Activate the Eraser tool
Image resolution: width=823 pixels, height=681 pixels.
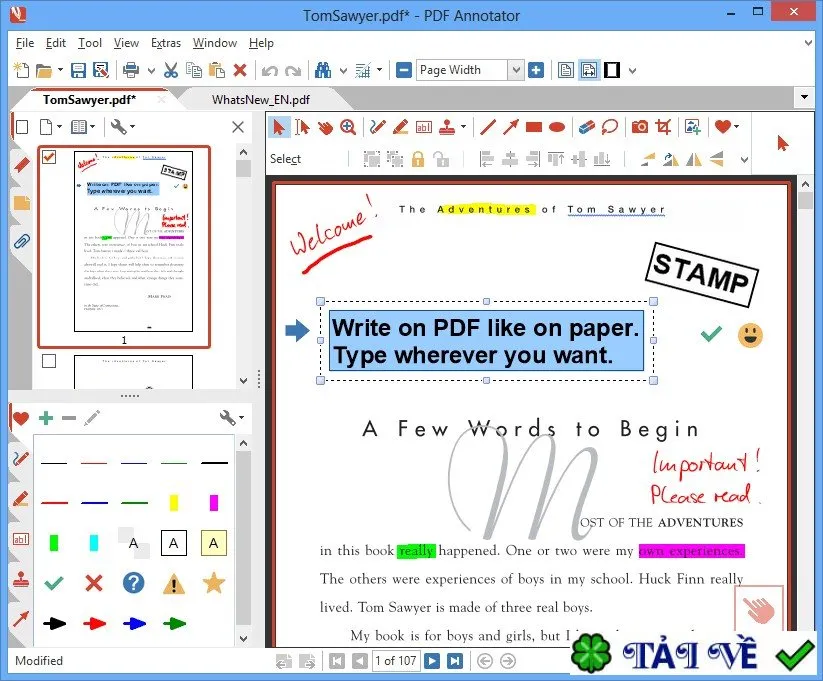[586, 127]
